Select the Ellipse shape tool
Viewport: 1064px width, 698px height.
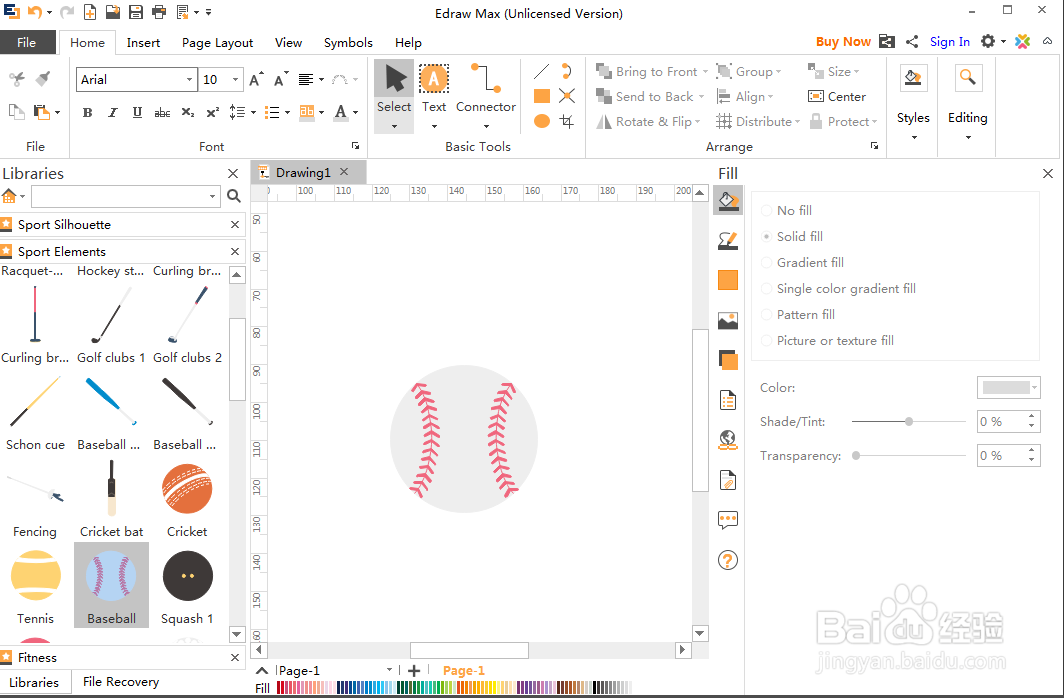542,121
